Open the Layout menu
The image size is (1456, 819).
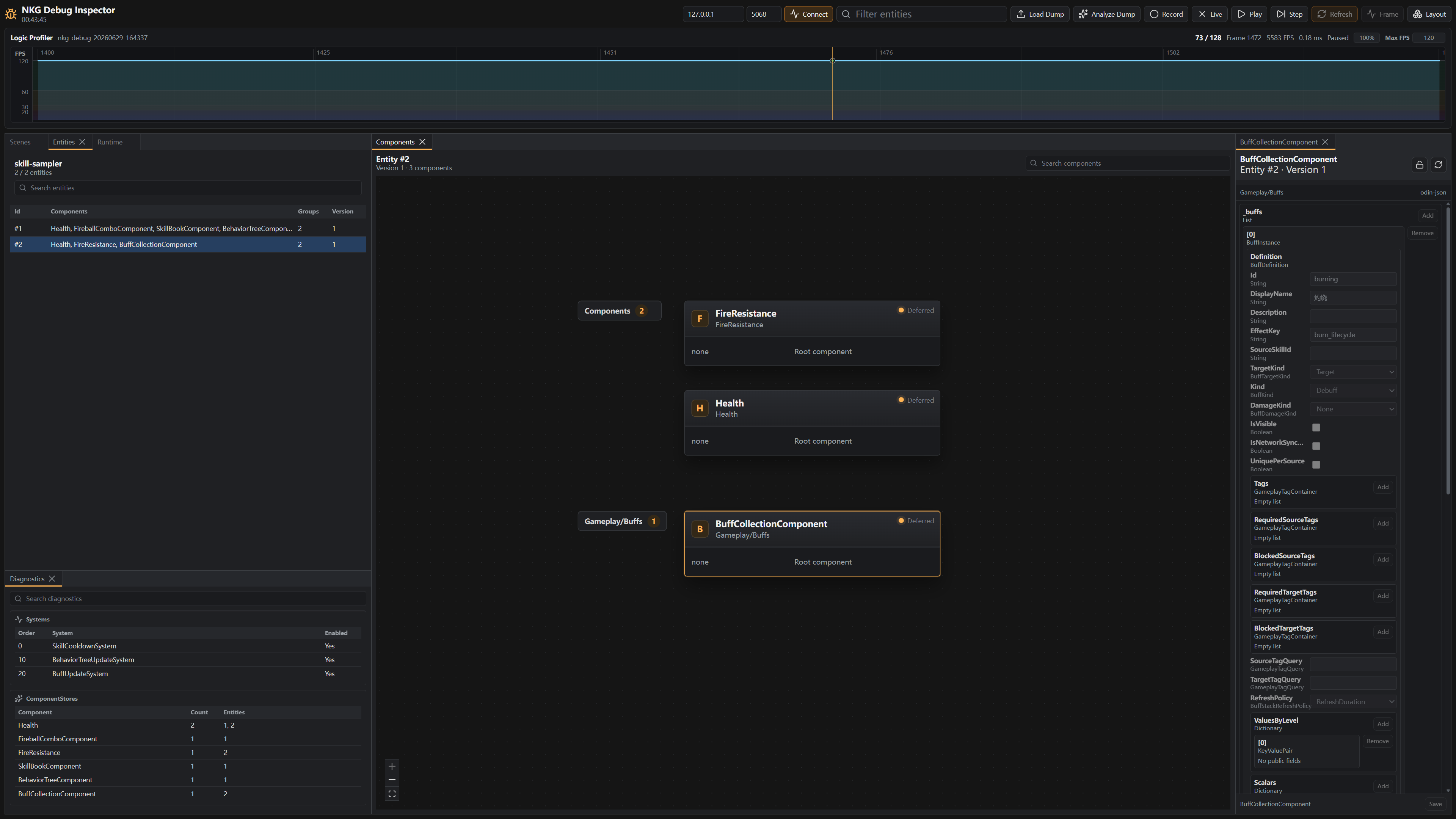point(1429,14)
